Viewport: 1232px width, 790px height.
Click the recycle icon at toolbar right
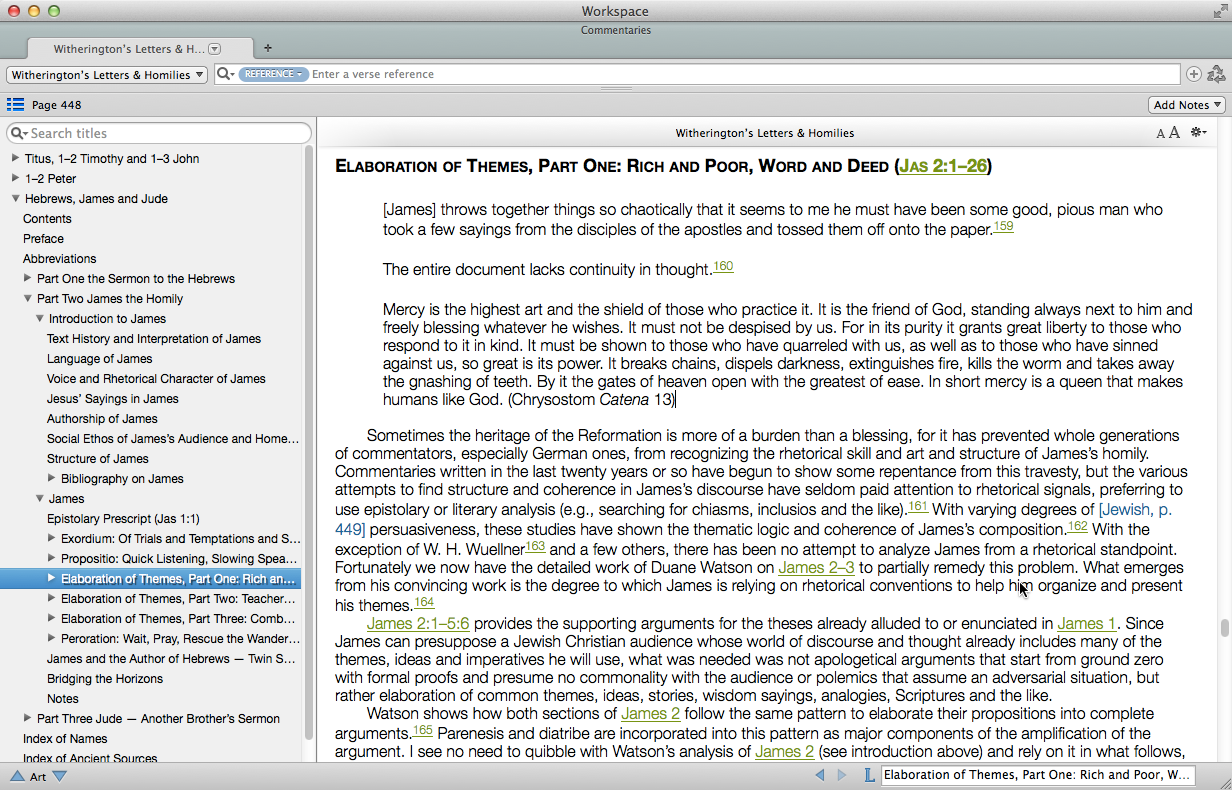(1216, 74)
